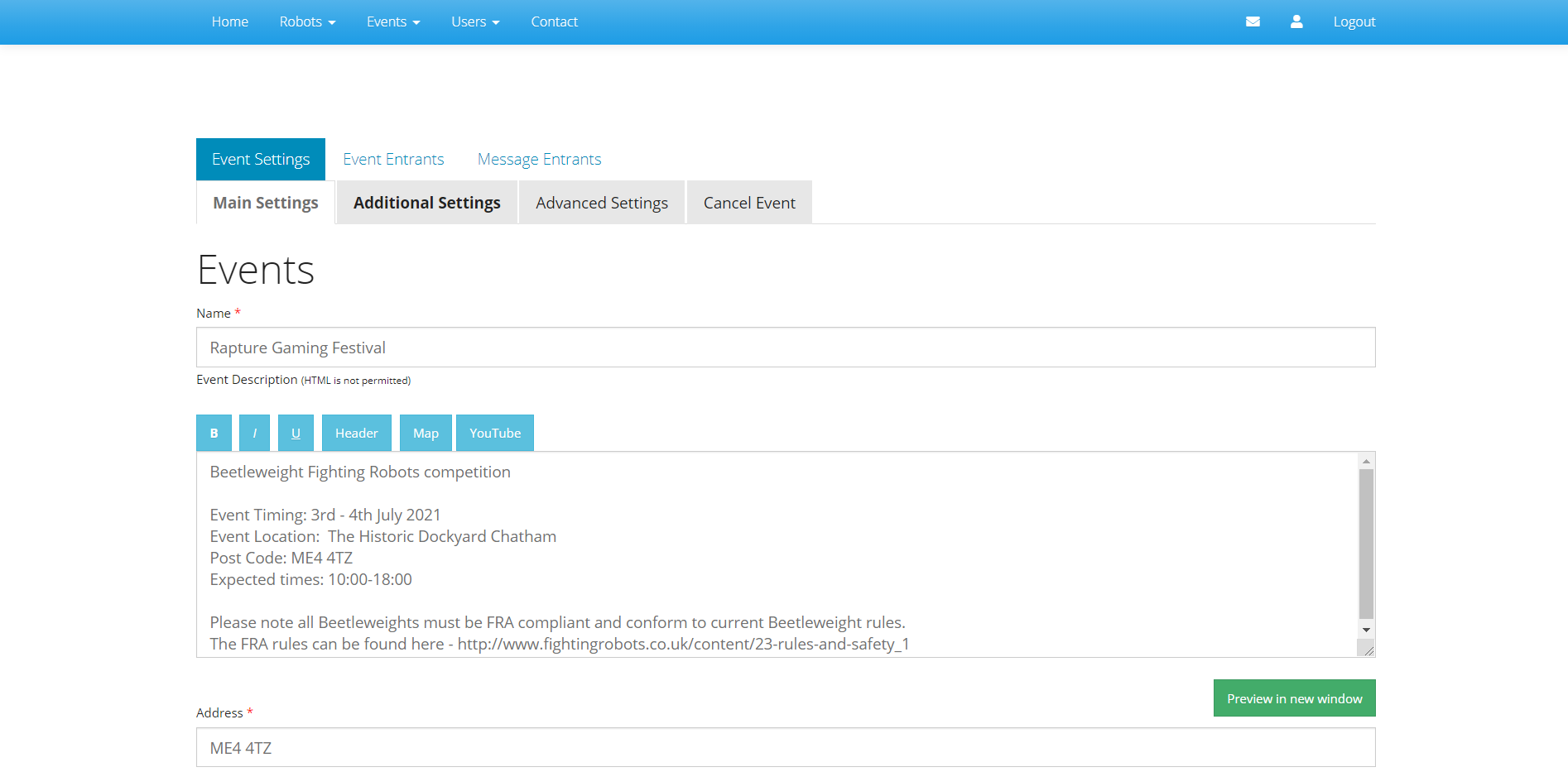
Task: Apply italic formatting to description
Action: 254,433
